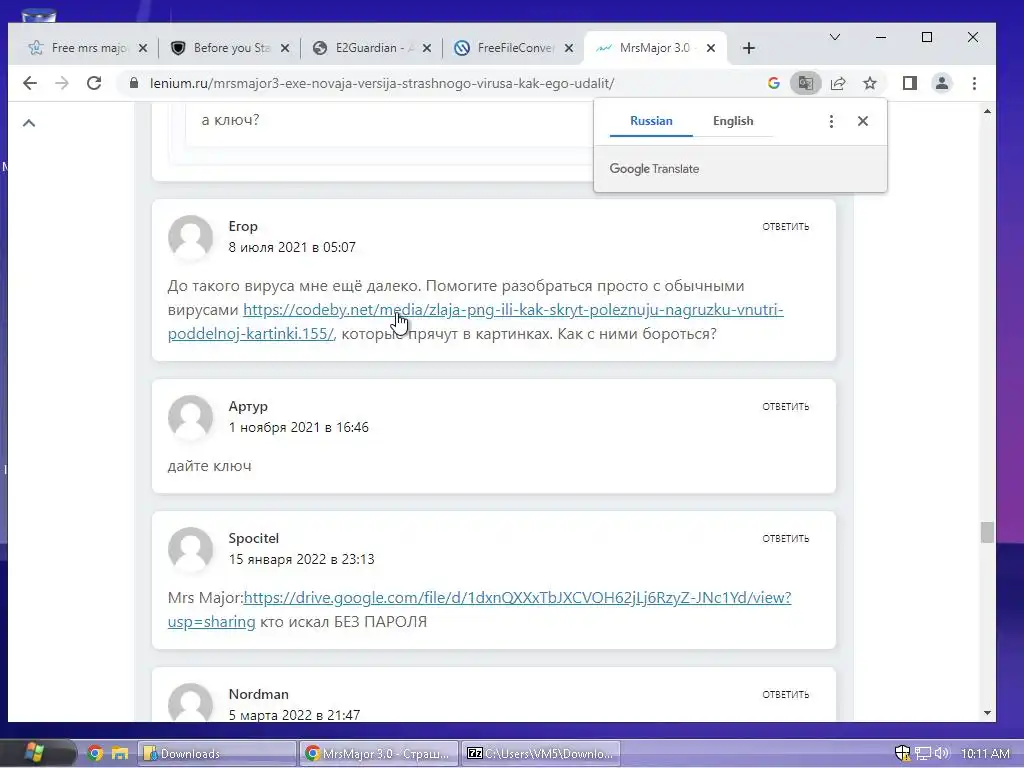The image size is (1024, 768).
Task: Open Translate popup options menu
Action: point(831,121)
